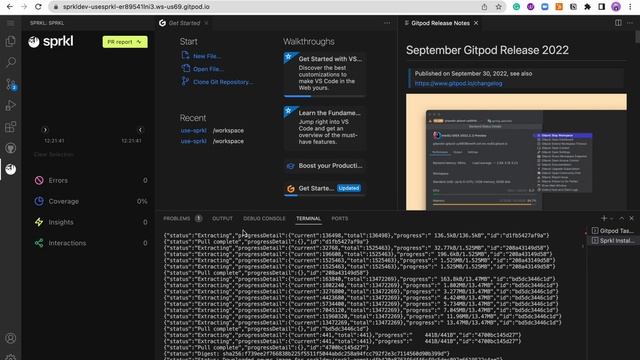The width and height of the screenshot is (640, 360).
Task: Open the Manage gear icon
Action: point(11,357)
